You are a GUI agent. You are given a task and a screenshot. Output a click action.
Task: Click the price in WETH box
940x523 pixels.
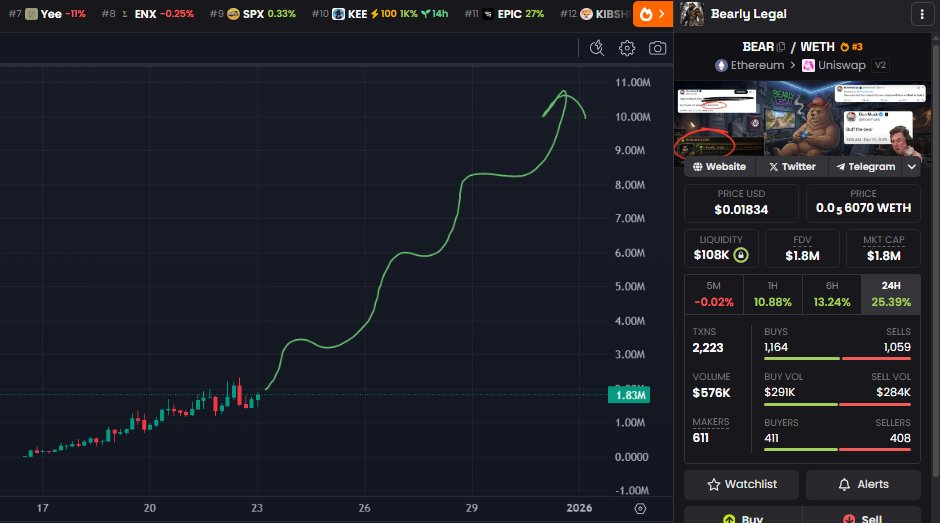(x=863, y=203)
